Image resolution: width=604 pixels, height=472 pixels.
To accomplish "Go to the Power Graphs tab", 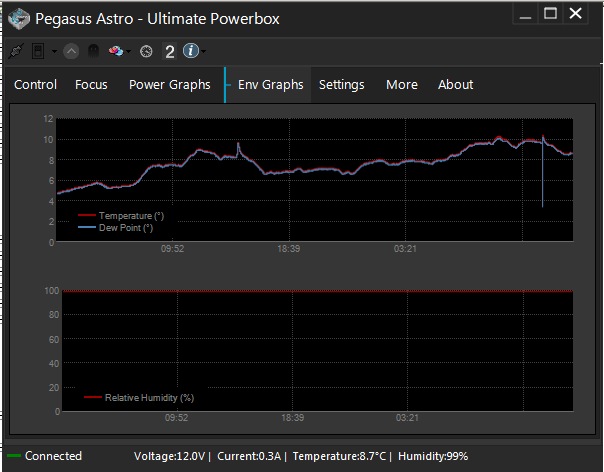I will (170, 85).
